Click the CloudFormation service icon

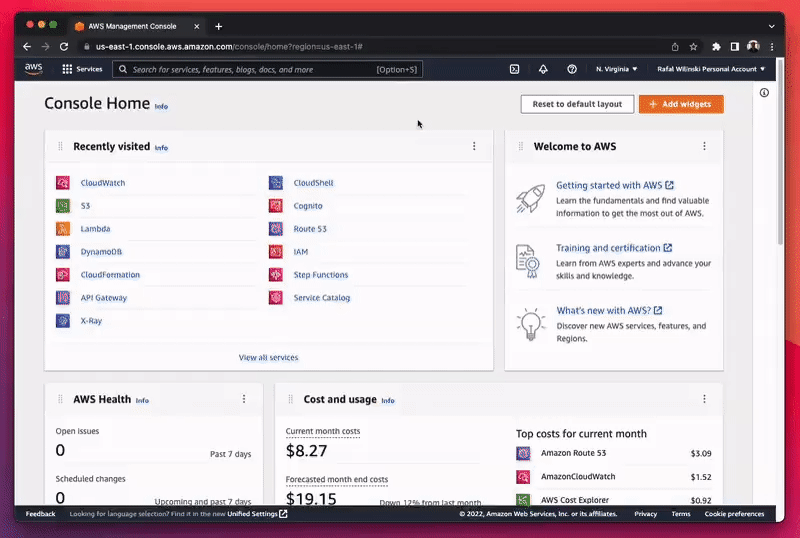(x=63, y=275)
